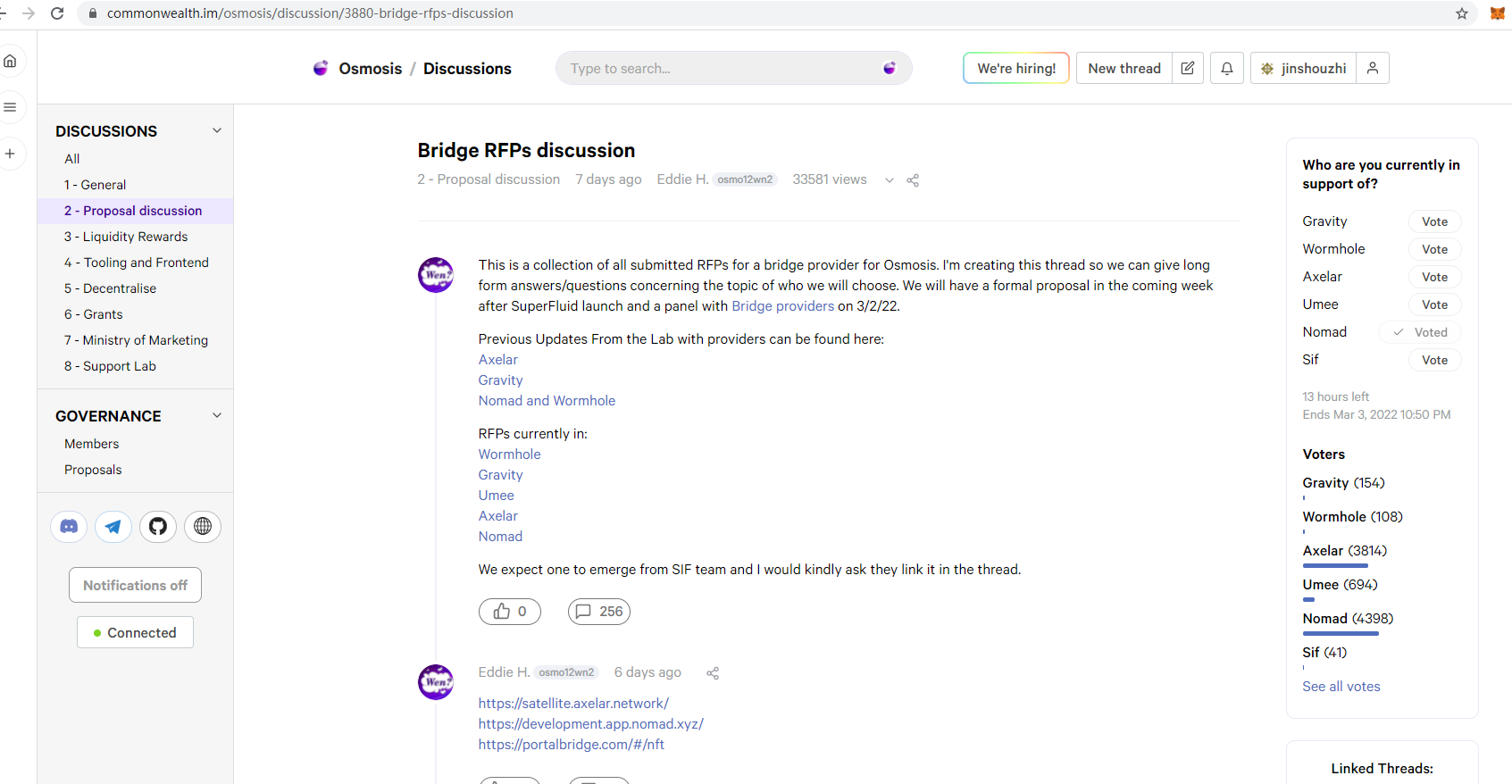Viewport: 1512px width, 784px height.
Task: Vote for Gravity in the poll
Action: point(1435,221)
